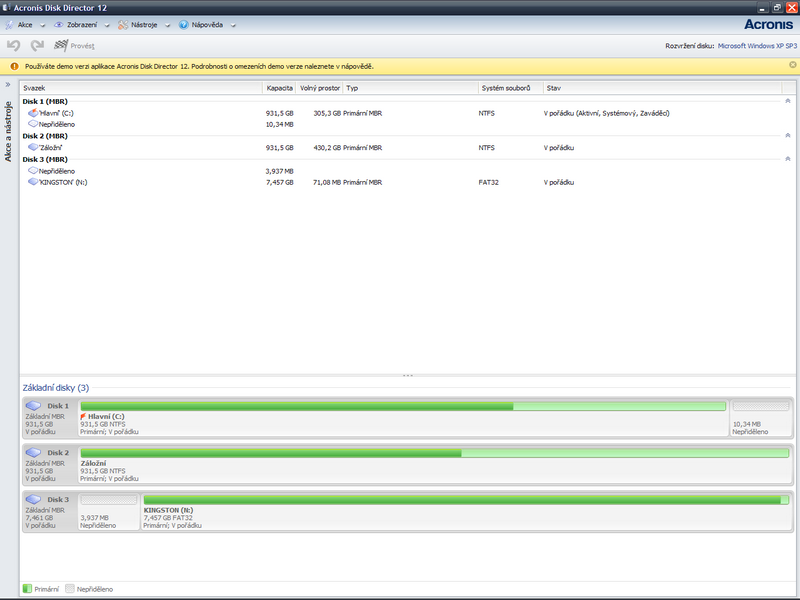Sort by Systém souborů column header
This screenshot has height=600, width=800.
click(x=511, y=88)
